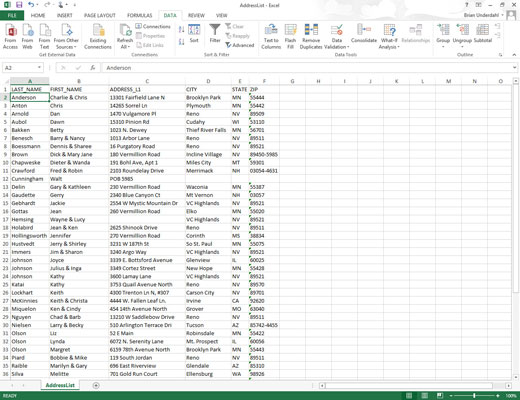Screen dimensions: 520x400
Task: Open What-If Analysis dropdown
Action: tap(389, 36)
